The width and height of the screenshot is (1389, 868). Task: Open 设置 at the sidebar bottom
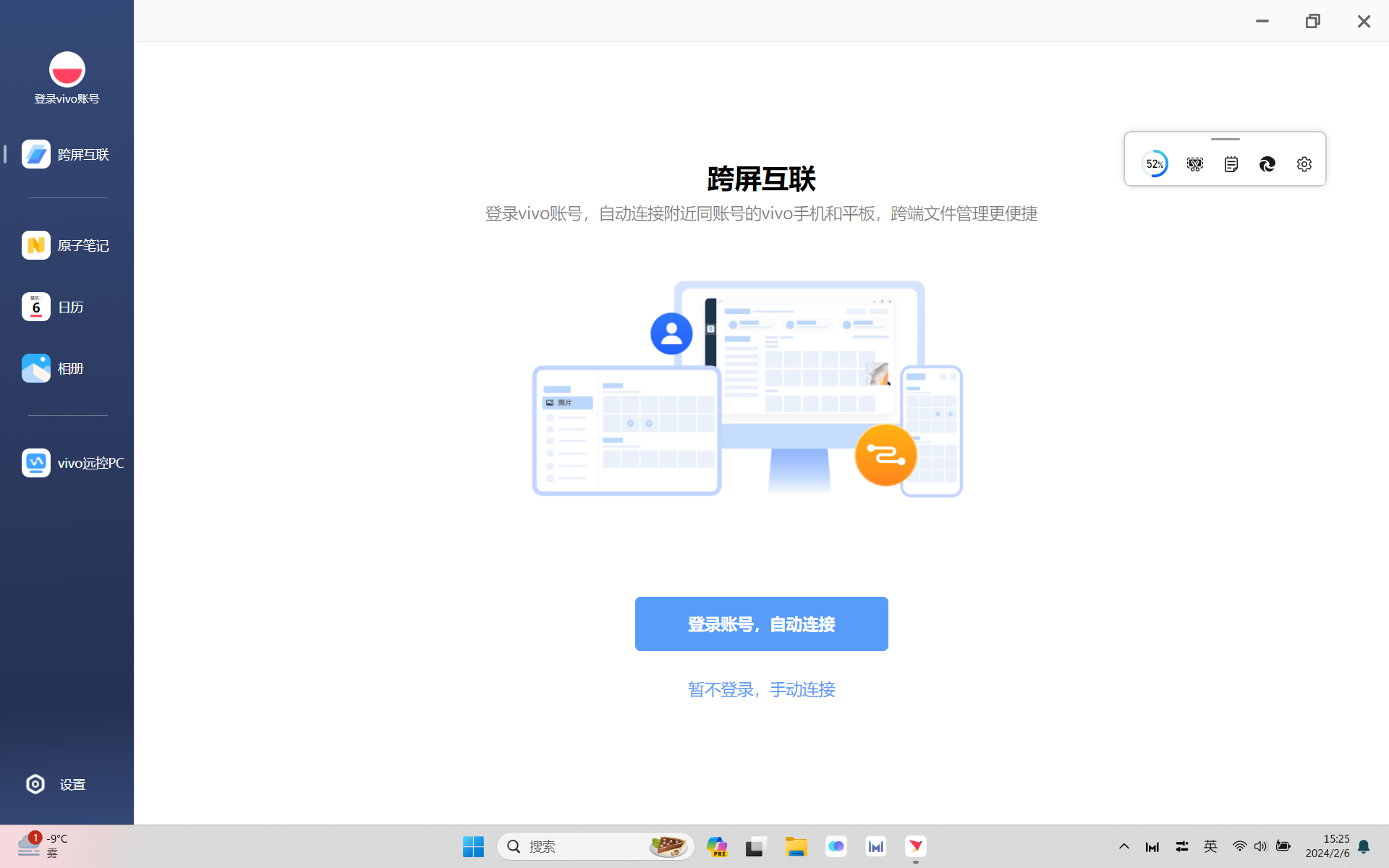coord(56,784)
